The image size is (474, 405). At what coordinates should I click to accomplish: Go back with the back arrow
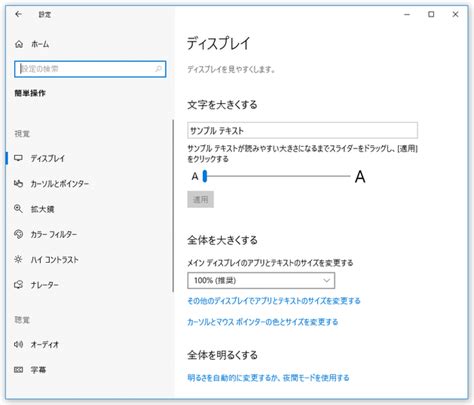[18, 14]
